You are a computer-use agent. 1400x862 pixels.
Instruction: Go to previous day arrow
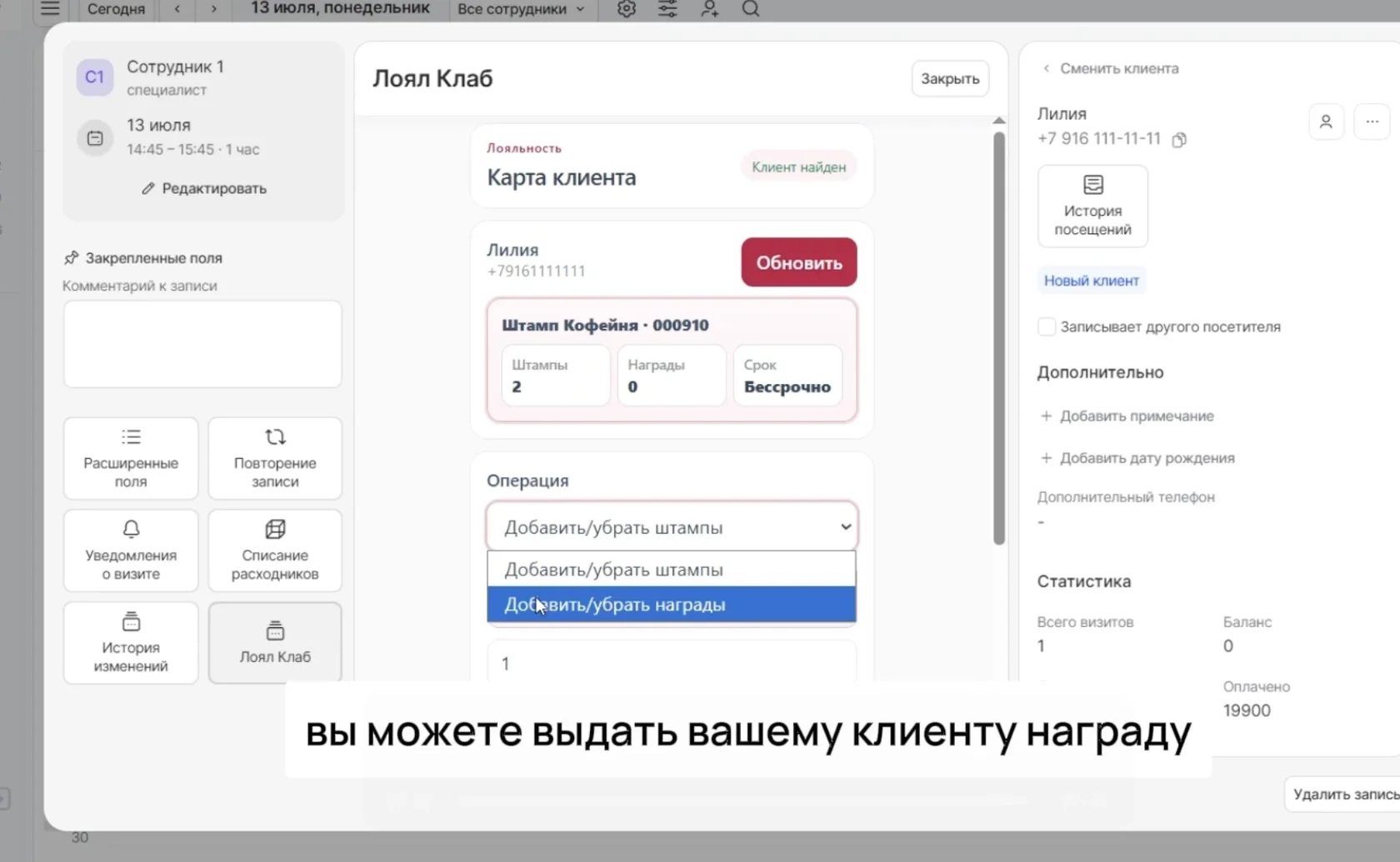(177, 8)
